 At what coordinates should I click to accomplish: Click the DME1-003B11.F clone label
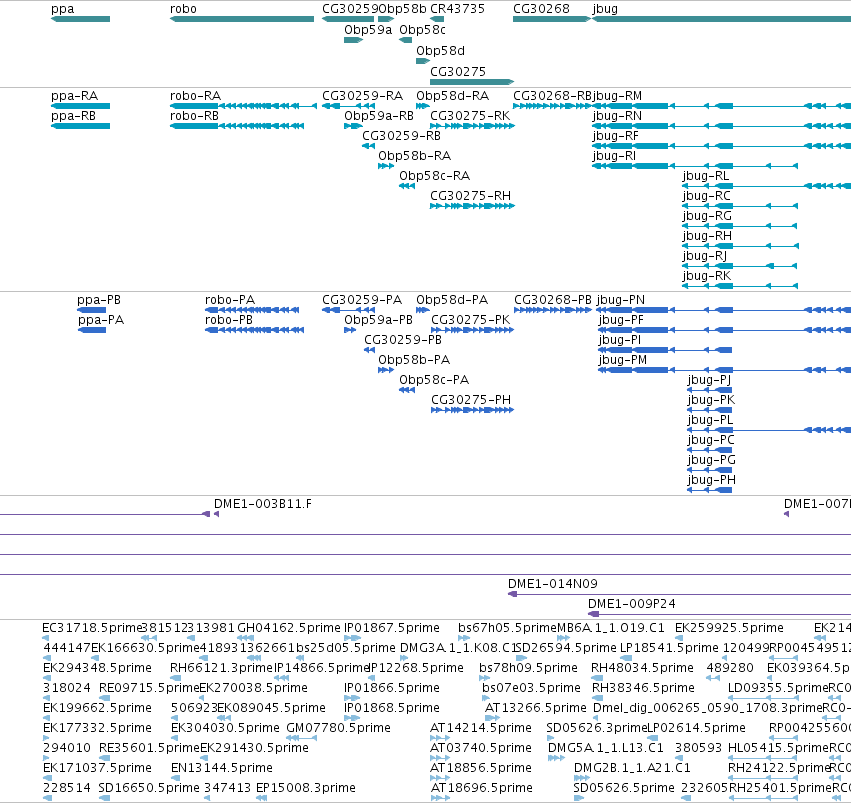(263, 504)
